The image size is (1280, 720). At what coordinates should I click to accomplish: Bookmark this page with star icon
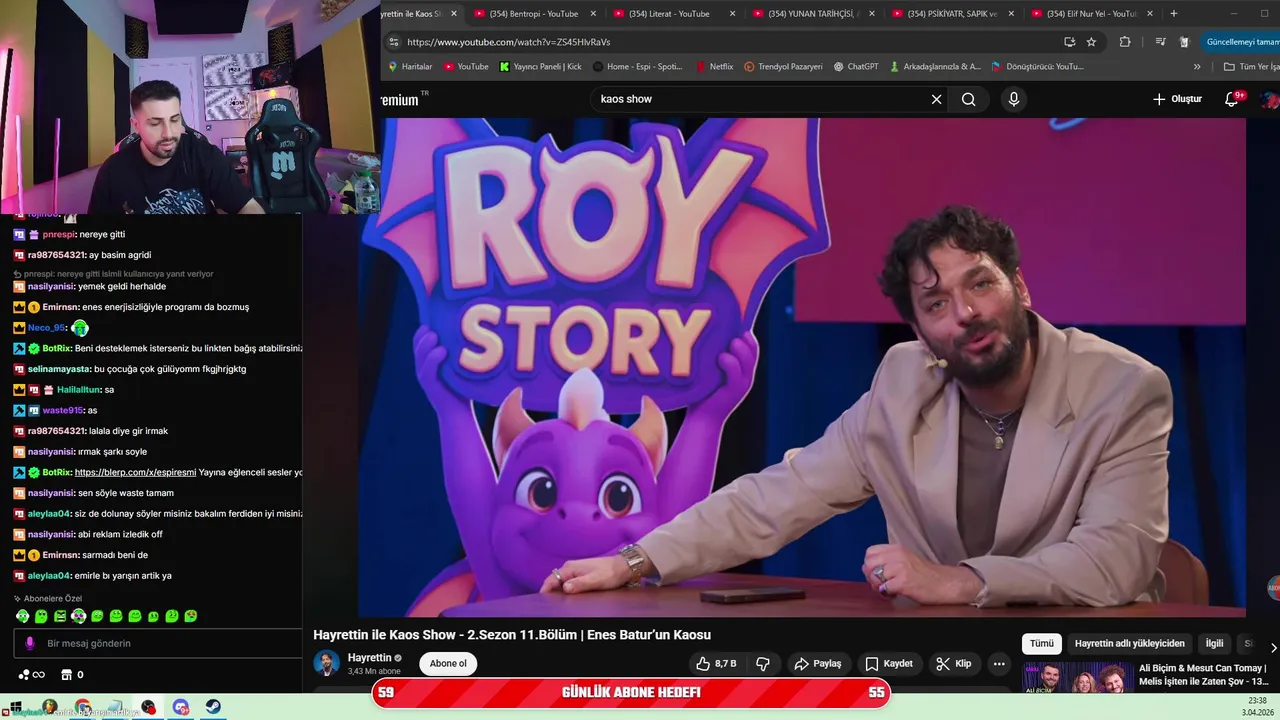1091,42
